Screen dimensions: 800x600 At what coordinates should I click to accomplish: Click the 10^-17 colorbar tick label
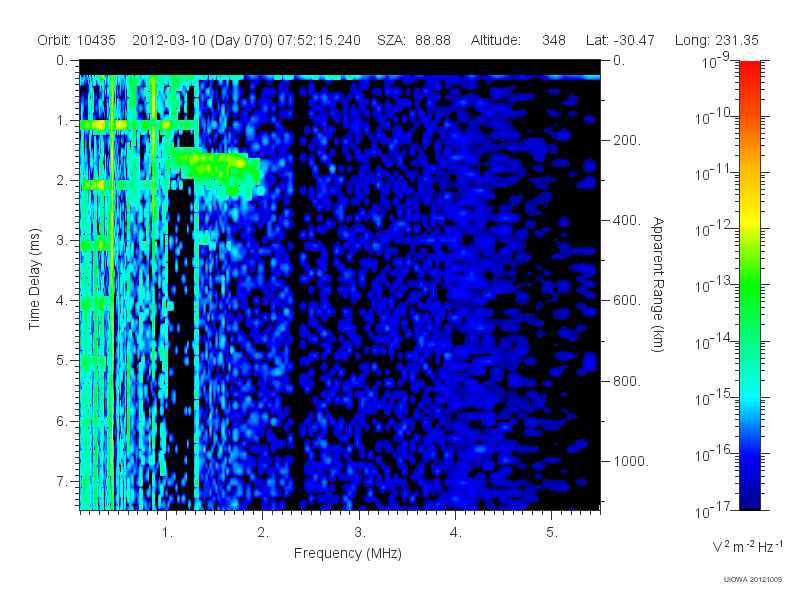click(714, 509)
